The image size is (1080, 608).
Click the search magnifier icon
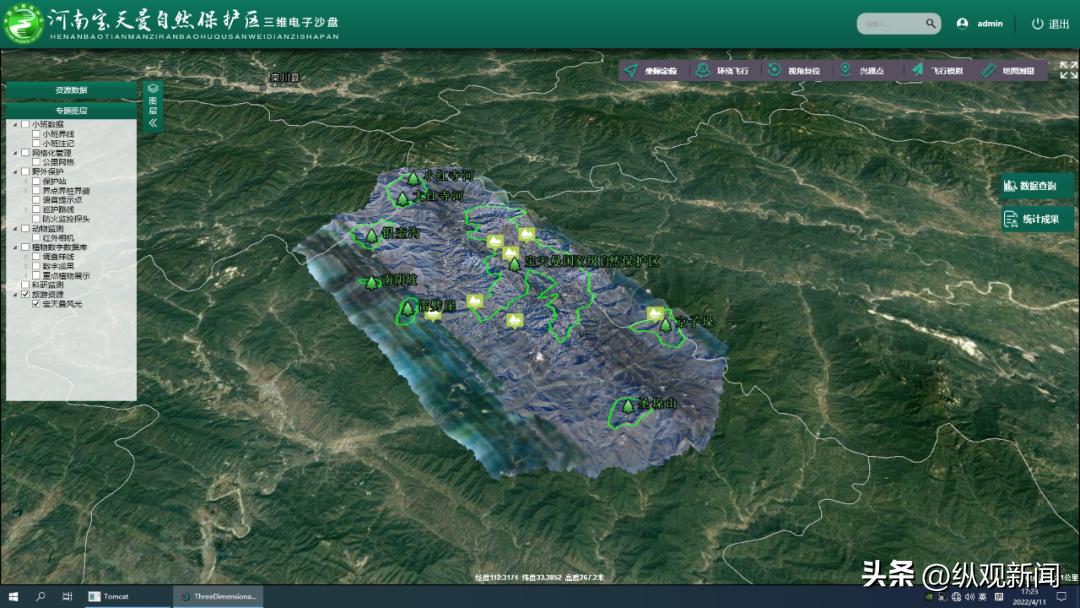pyautogui.click(x=930, y=23)
